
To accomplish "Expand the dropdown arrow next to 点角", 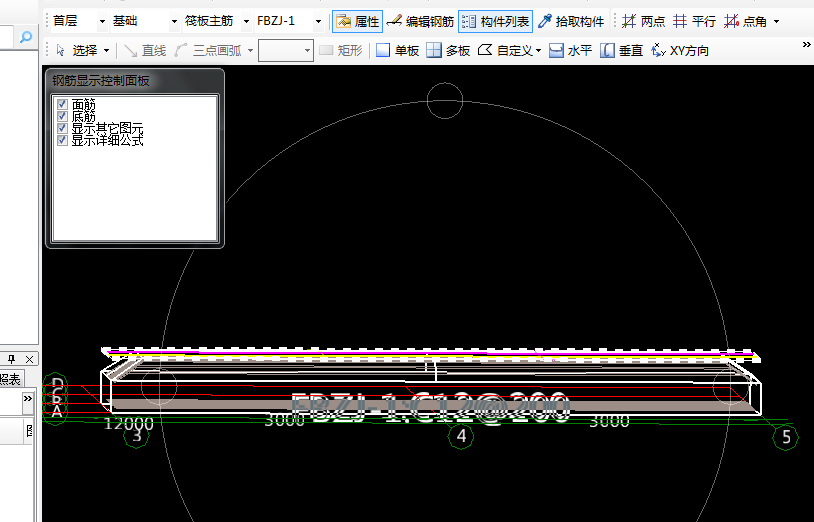I will pyautogui.click(x=777, y=22).
